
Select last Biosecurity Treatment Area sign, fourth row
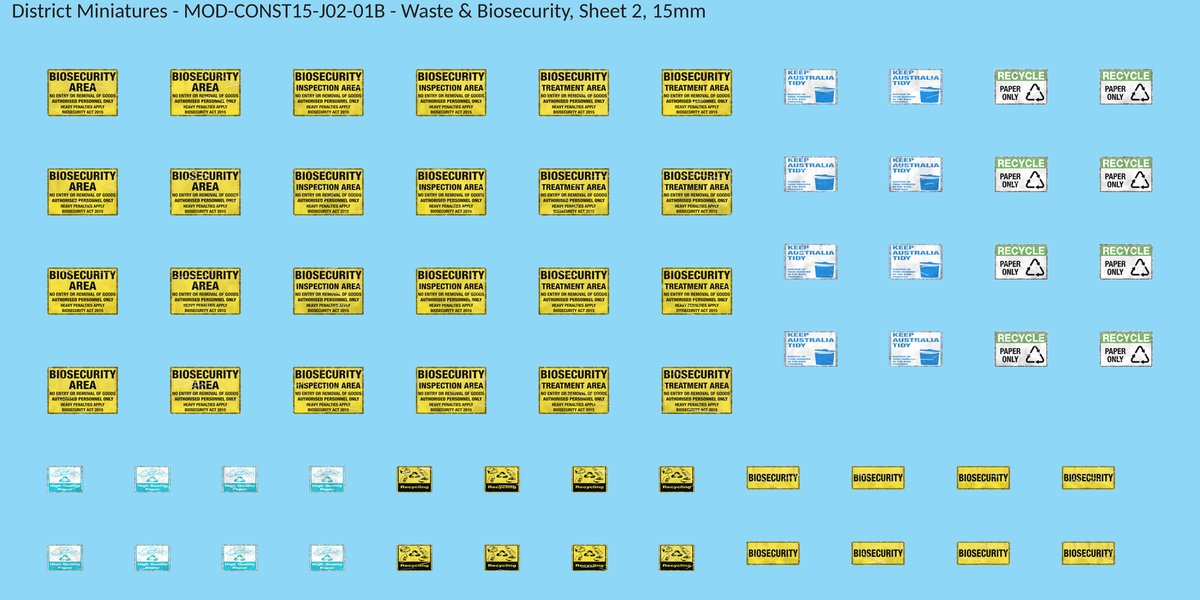[697, 391]
